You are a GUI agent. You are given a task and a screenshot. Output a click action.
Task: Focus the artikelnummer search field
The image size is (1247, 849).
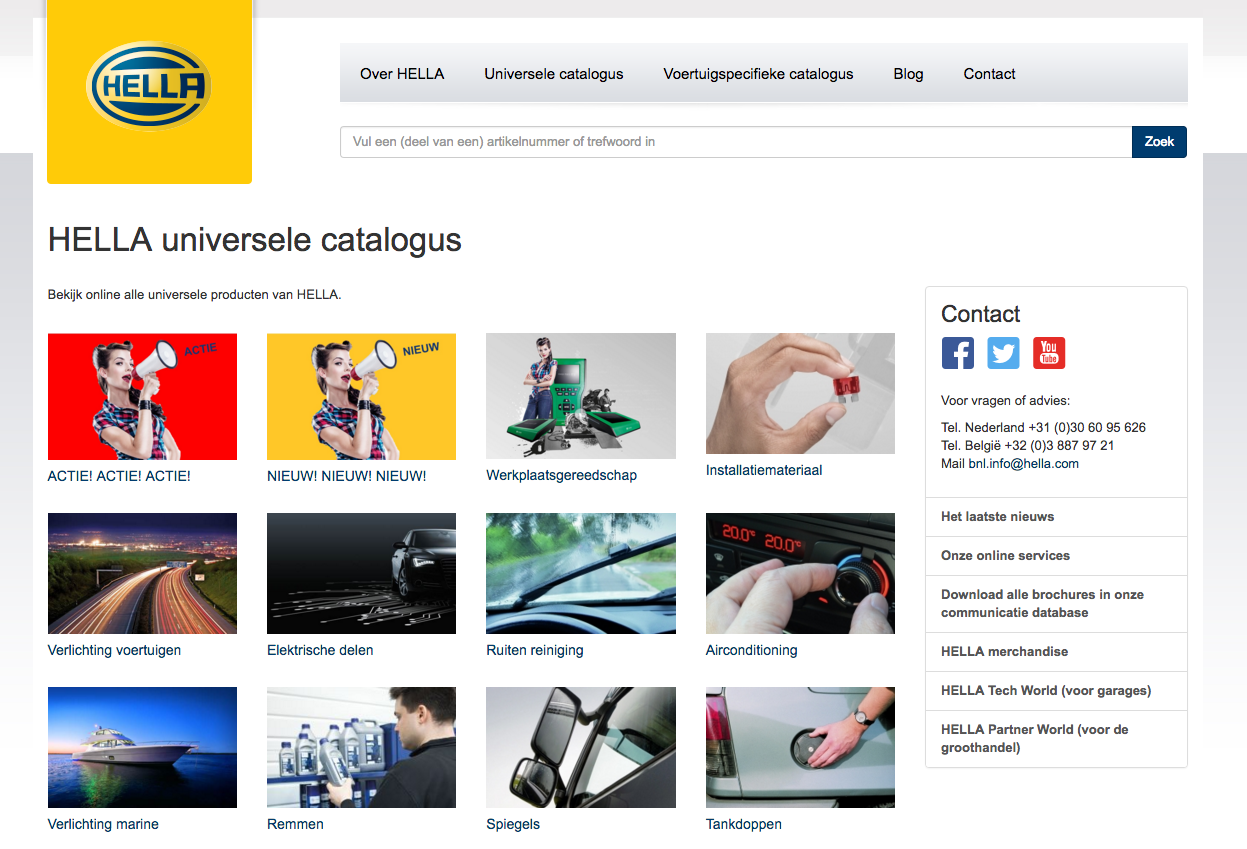(736, 142)
